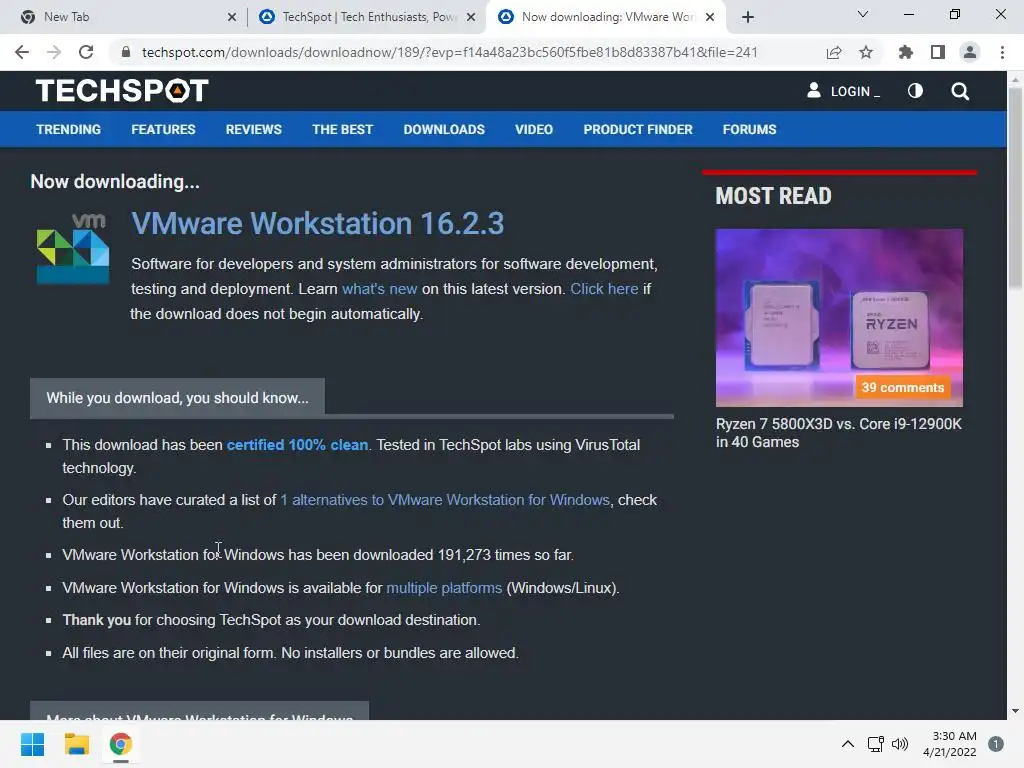Open Chrome extensions puzzle icon
The height and width of the screenshot is (768, 1024).
(x=905, y=52)
